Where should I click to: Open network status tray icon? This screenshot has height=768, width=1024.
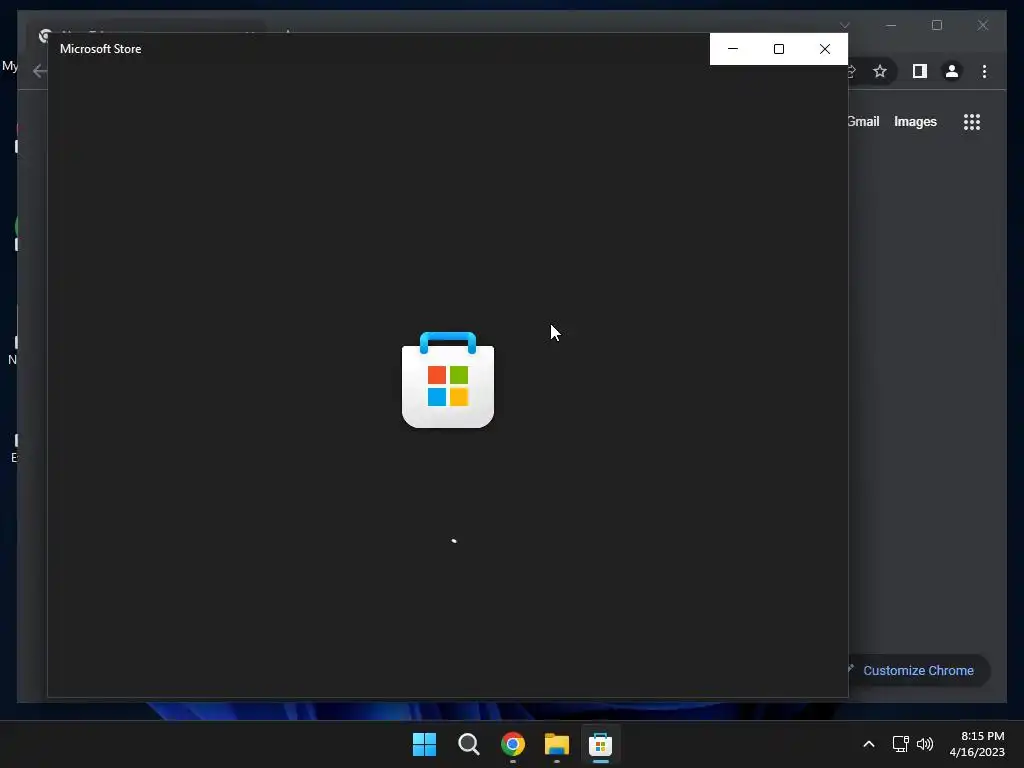click(901, 744)
